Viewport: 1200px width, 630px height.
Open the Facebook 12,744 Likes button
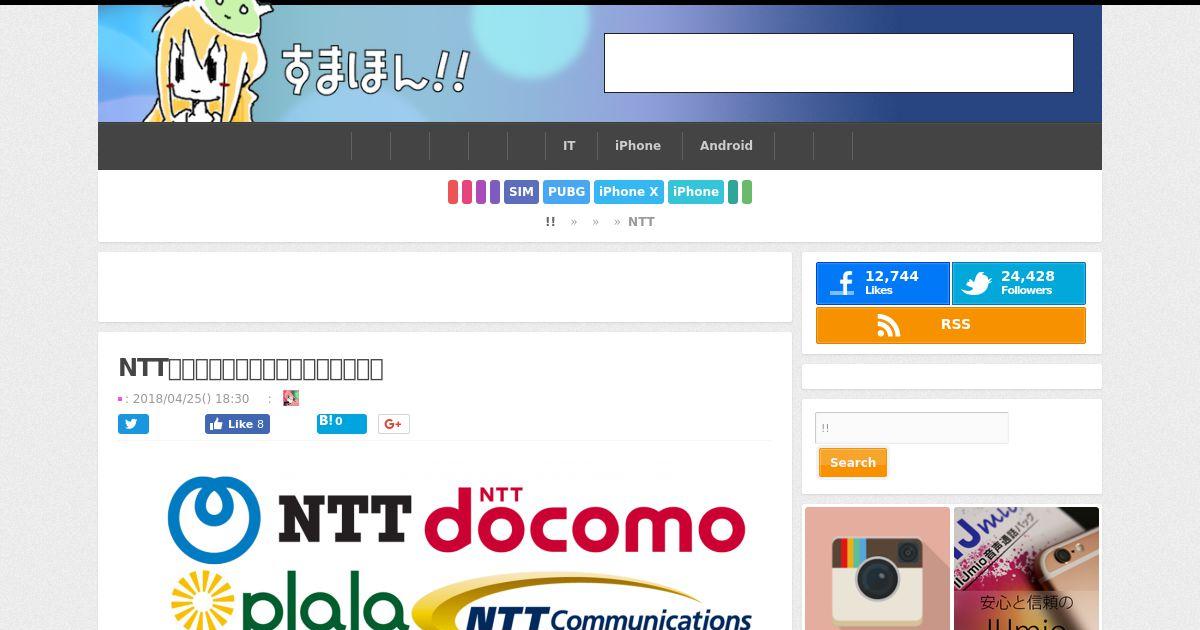click(x=883, y=284)
